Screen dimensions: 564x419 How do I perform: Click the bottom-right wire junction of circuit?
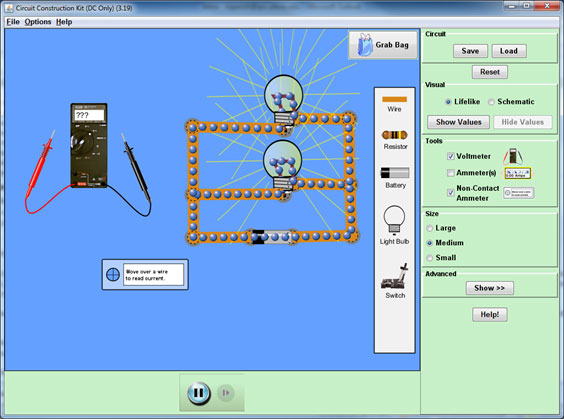pos(352,236)
